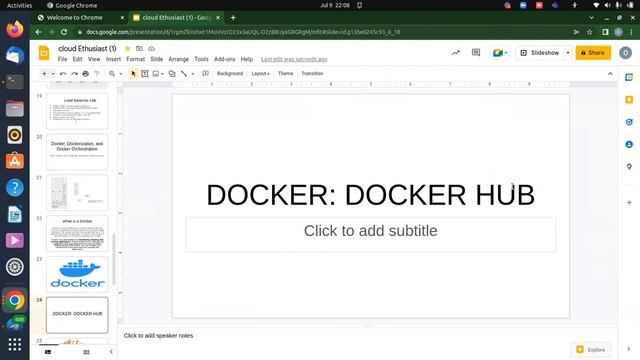
Task: Collapse the filmstrip panel chevron
Action: click(x=111, y=351)
